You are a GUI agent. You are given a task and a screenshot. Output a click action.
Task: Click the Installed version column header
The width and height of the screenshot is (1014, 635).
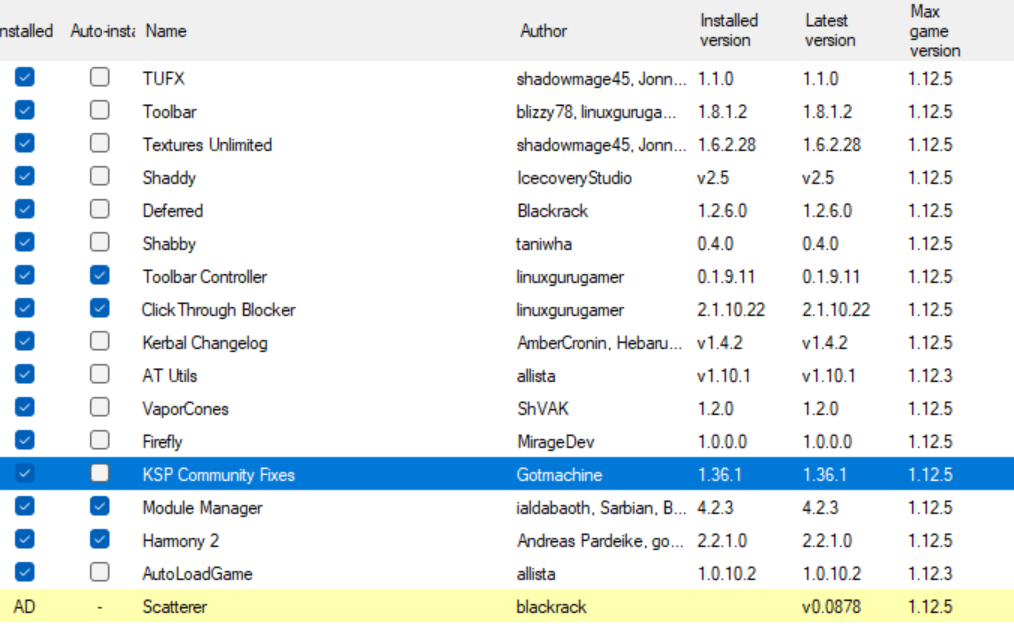pos(728,31)
